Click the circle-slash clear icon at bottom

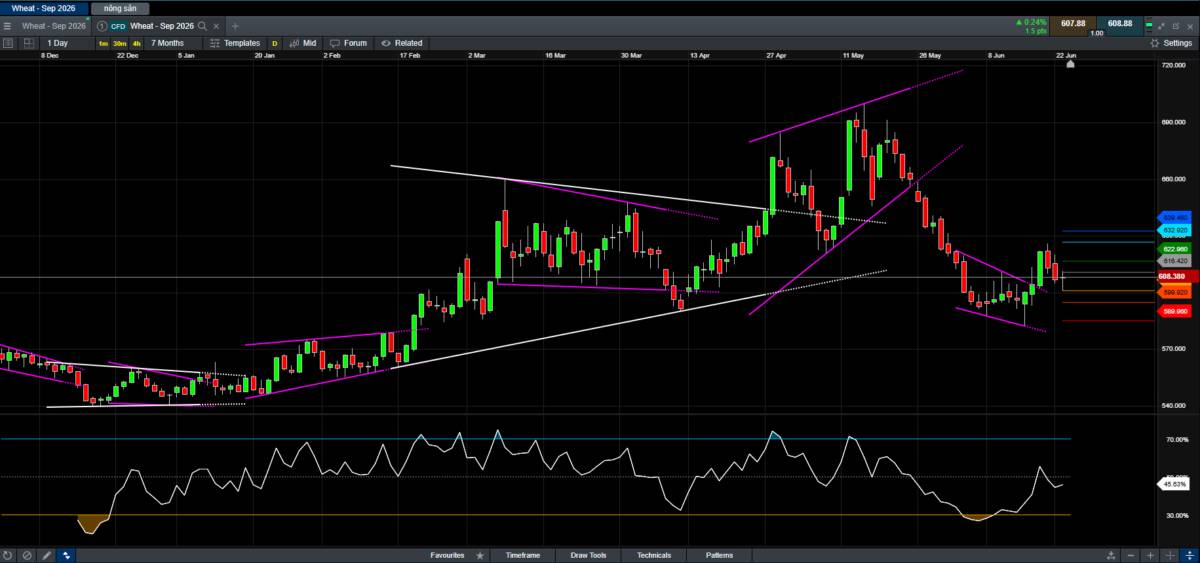click(x=27, y=555)
